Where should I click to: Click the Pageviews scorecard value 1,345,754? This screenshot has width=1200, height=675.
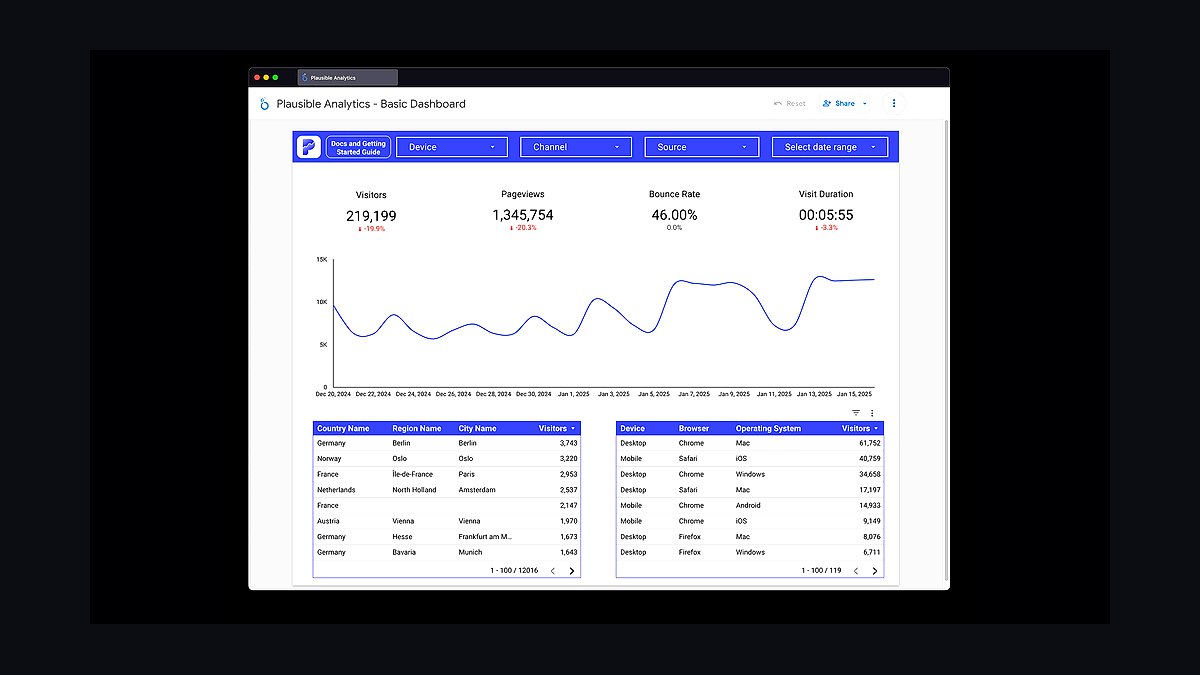point(523,215)
